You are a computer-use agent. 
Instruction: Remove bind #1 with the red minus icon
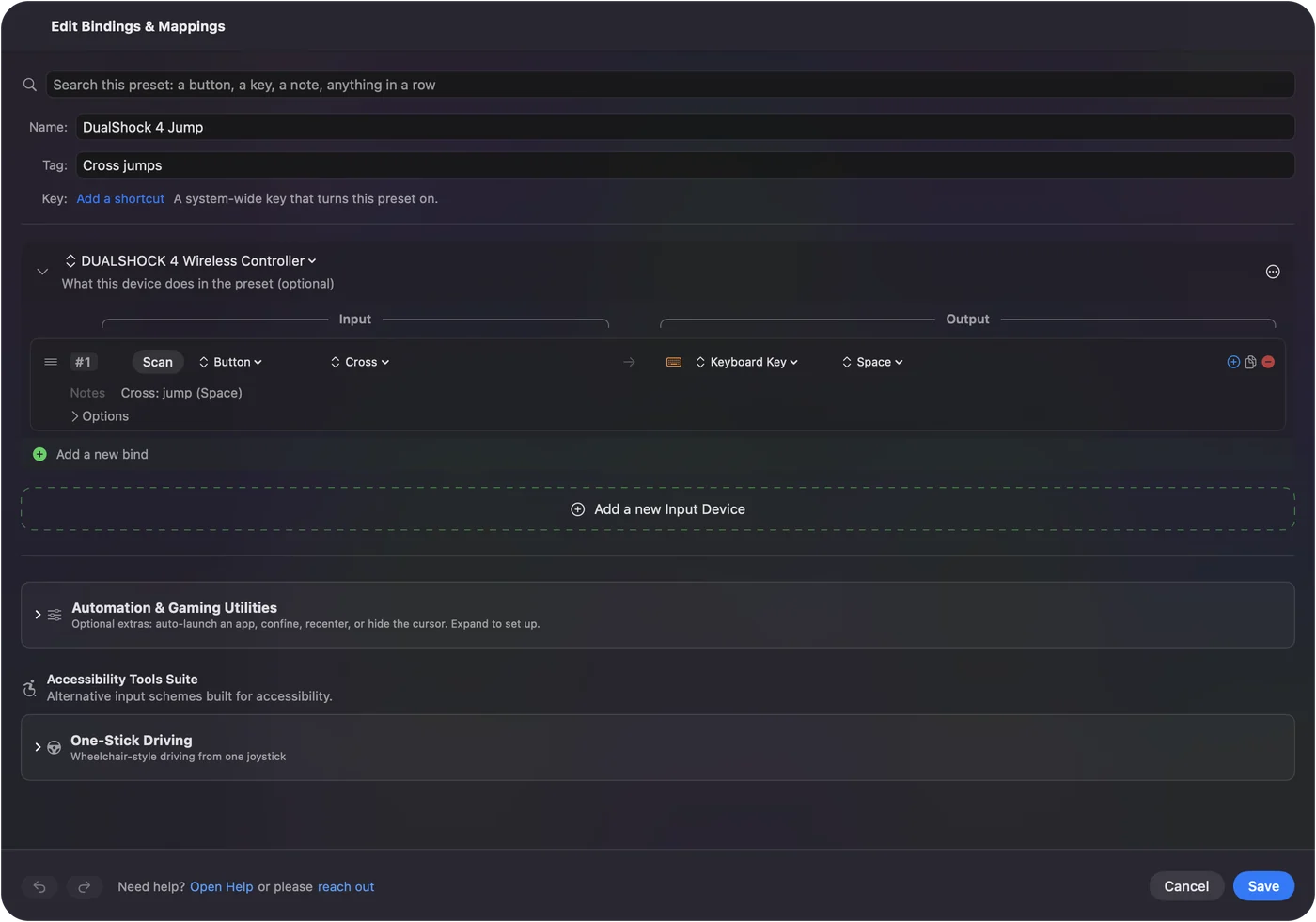click(x=1268, y=362)
